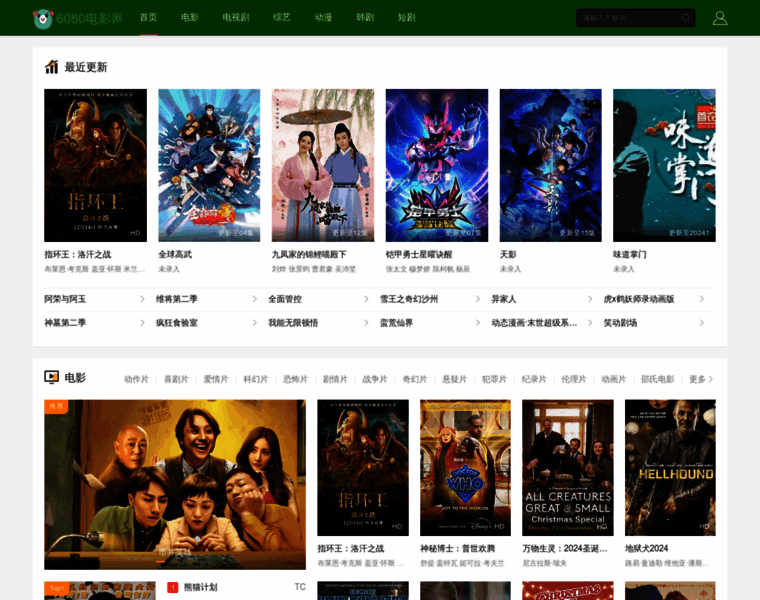Expand the 雪王之奇幻沙州 row chevron
The width and height of the screenshot is (760, 600).
[477, 299]
